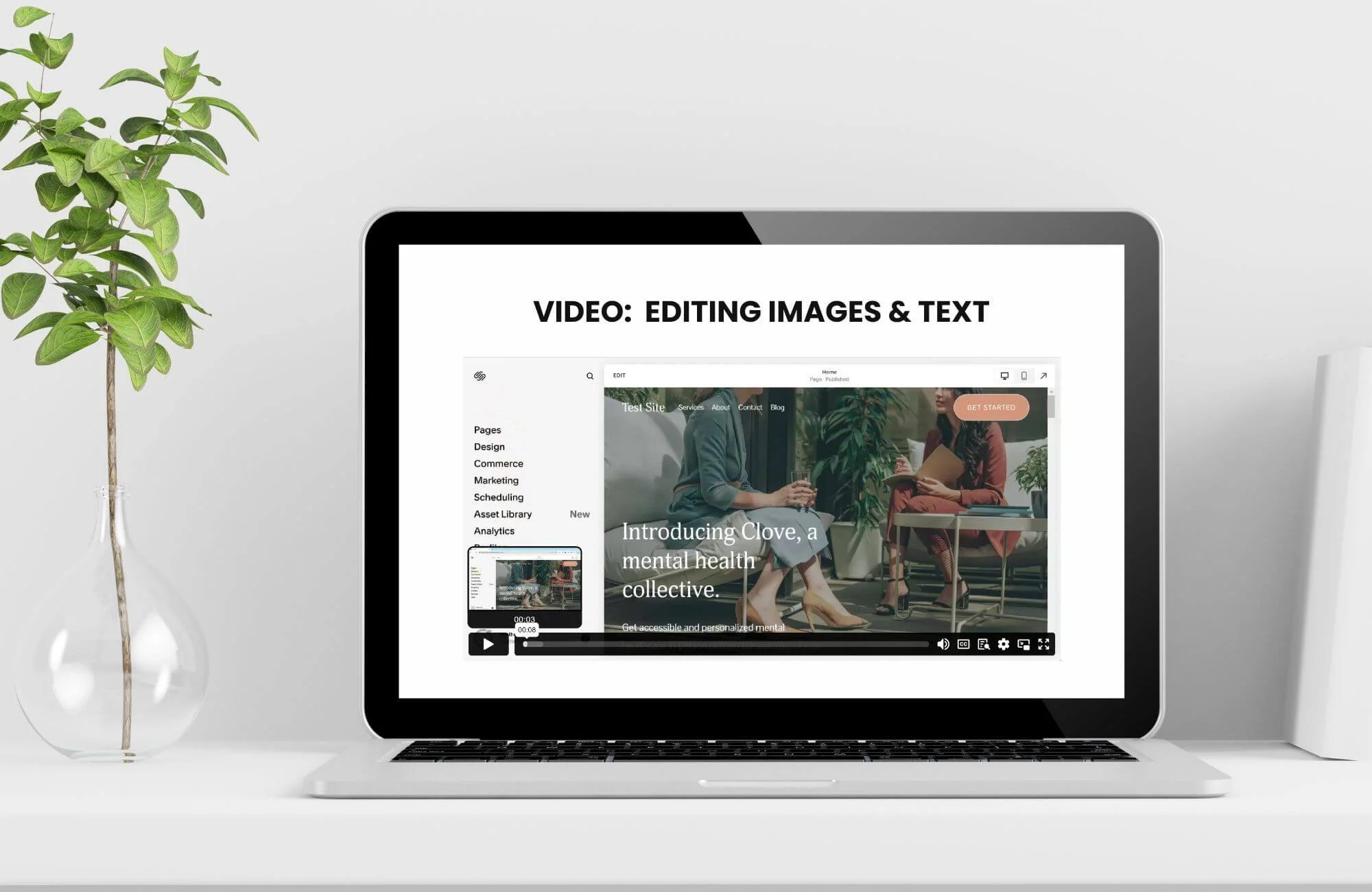
Task: Open the search magnifier in sidebar
Action: (x=590, y=376)
